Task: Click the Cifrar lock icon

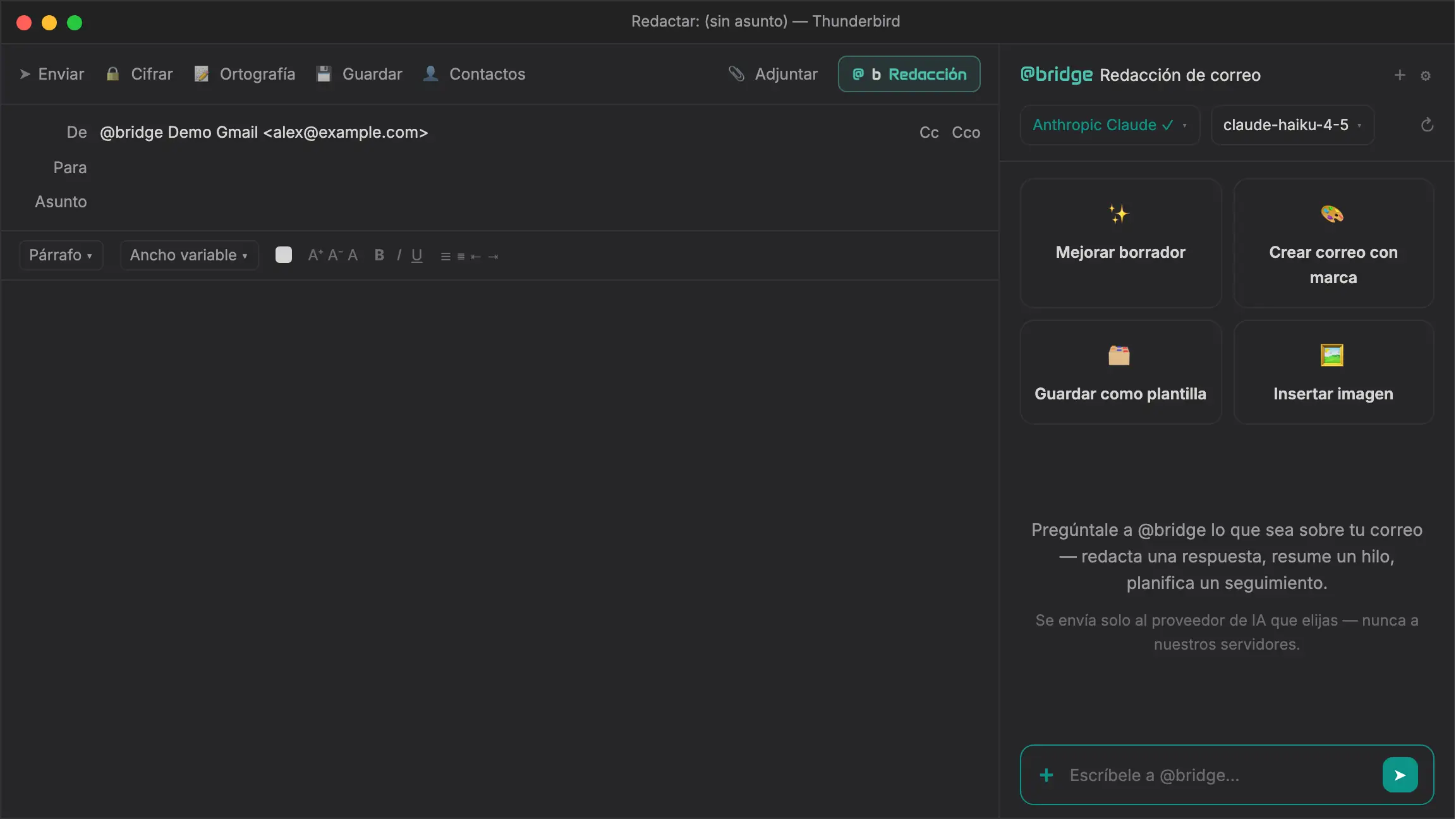Action: tap(113, 74)
